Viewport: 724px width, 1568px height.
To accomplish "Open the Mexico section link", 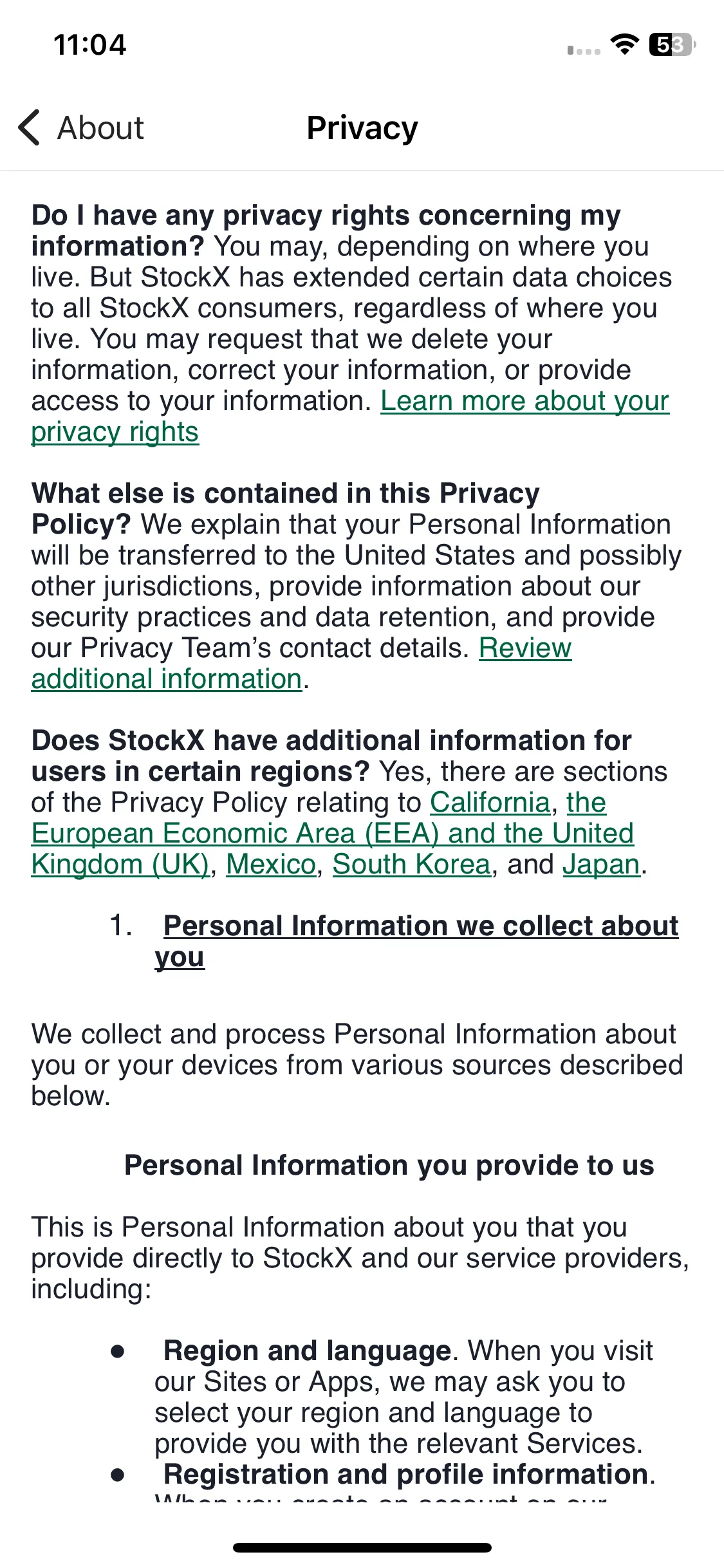I will 271,864.
